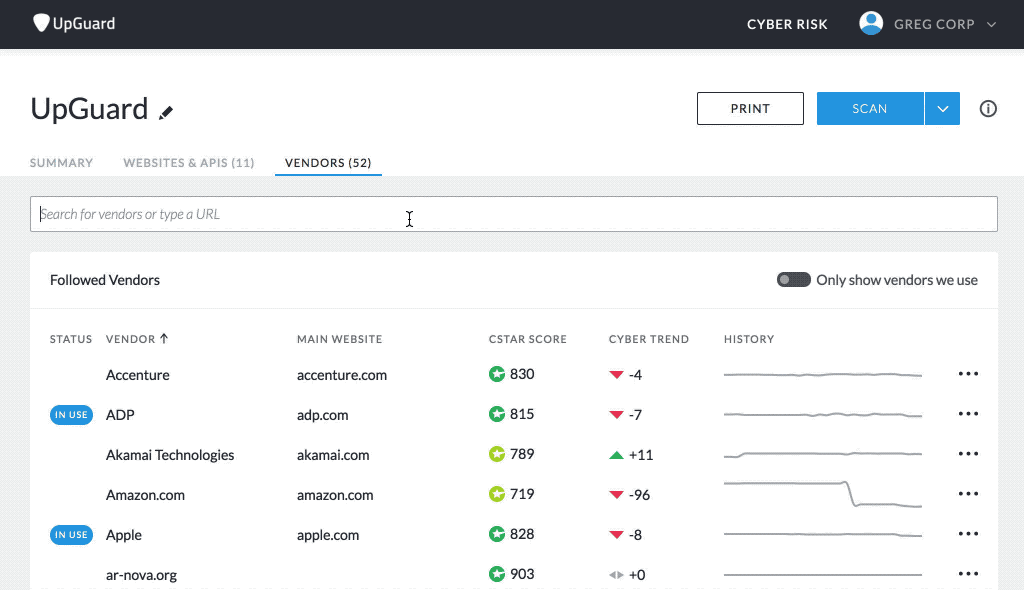This screenshot has height=590, width=1024.
Task: Click the Akamai Technologies history sparkline
Action: tap(823, 454)
